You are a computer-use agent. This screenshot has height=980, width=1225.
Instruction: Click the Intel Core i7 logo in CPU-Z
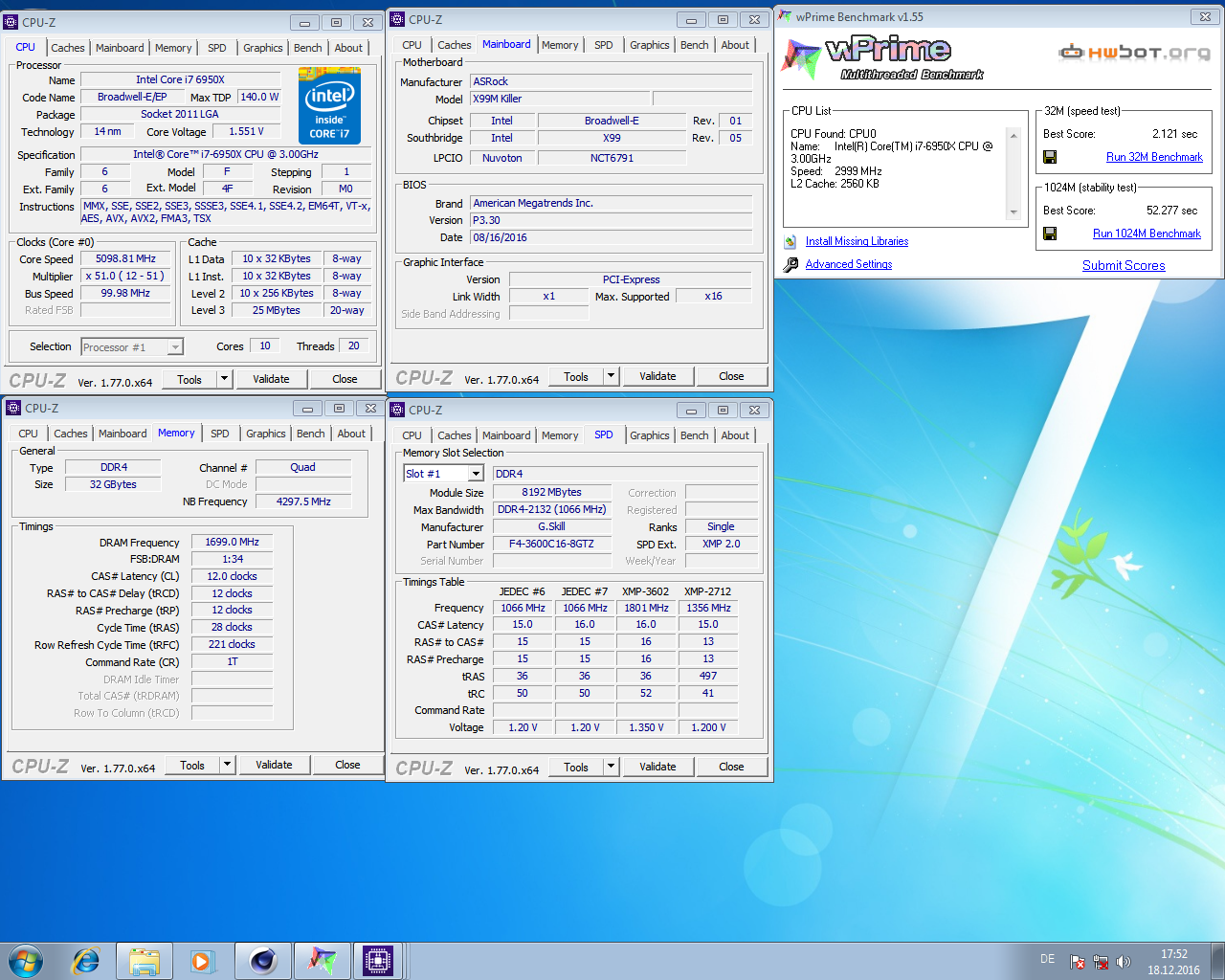tap(329, 105)
